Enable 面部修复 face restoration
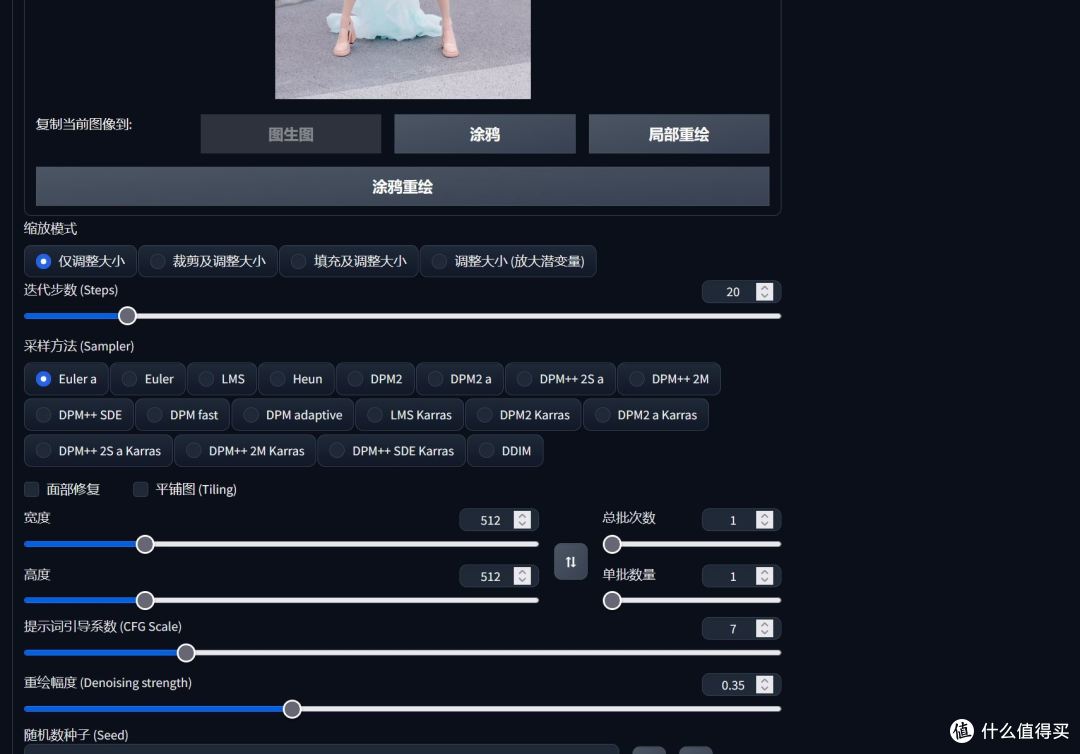The width and height of the screenshot is (1080, 754). pyautogui.click(x=31, y=489)
